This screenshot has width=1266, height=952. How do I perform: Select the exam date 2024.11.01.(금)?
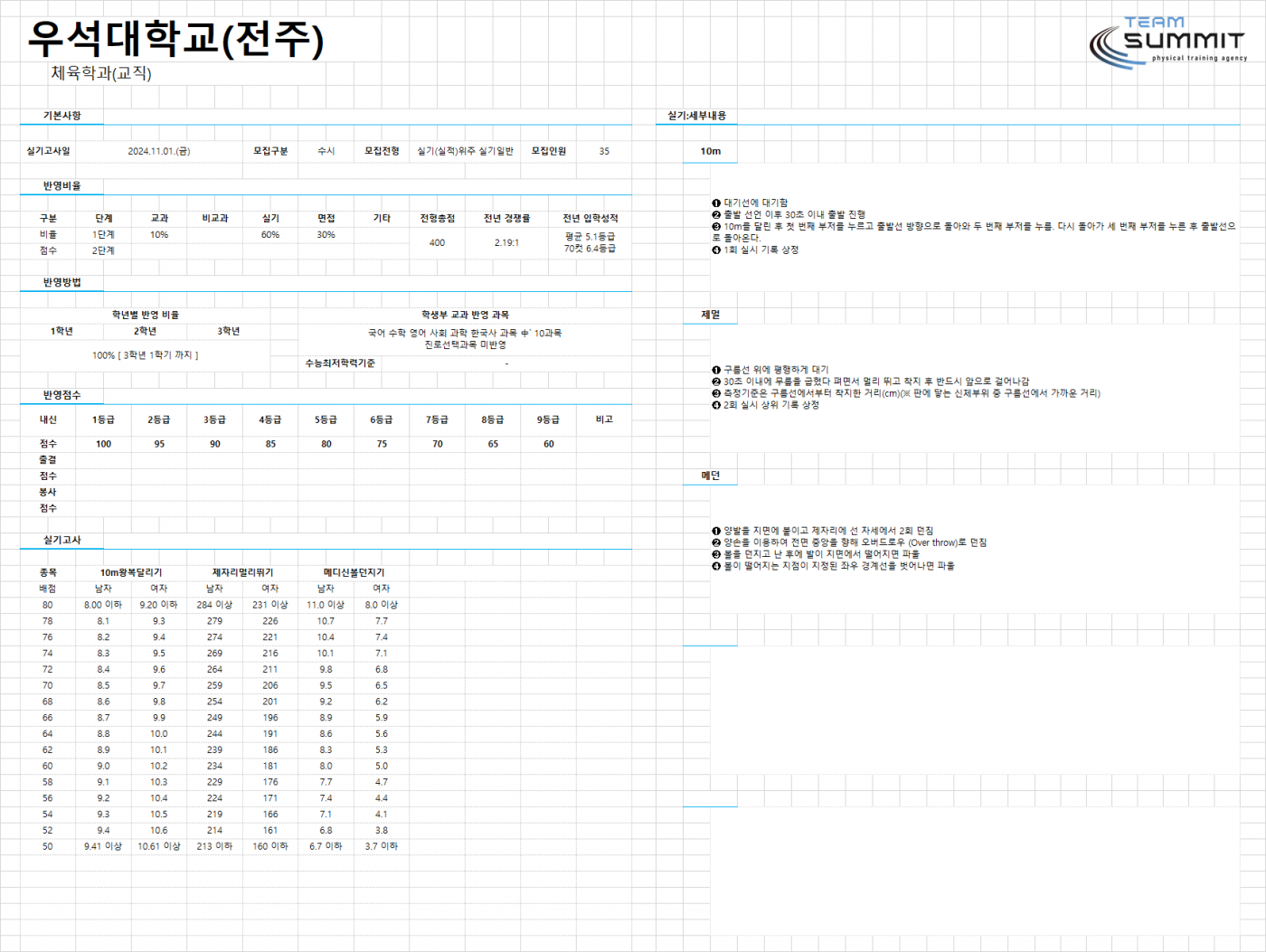point(159,151)
